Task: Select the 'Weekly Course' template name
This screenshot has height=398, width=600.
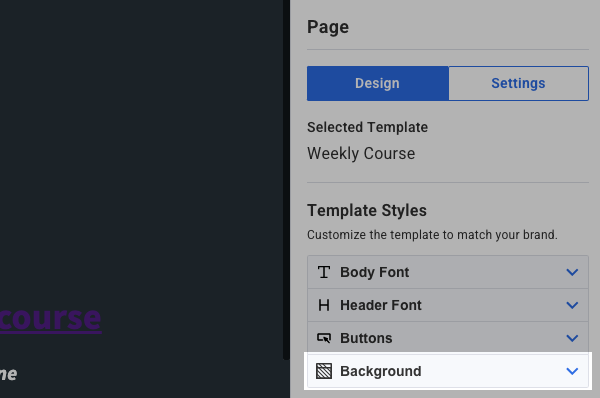Action: (361, 153)
